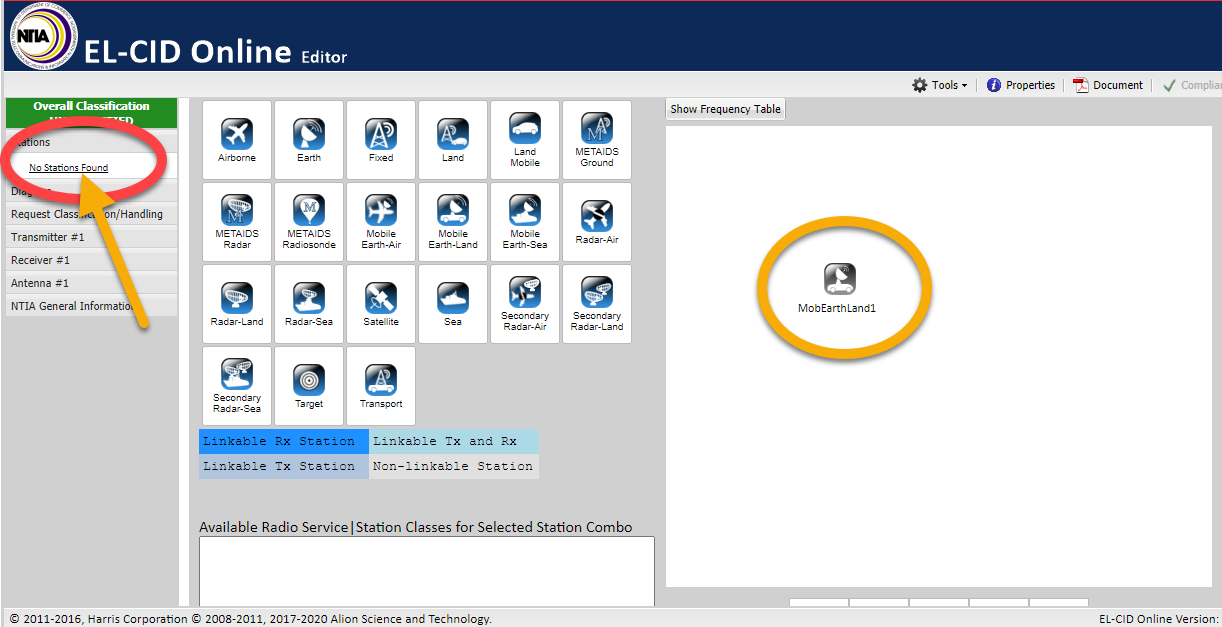1222x627 pixels.
Task: Select the Transport station icon
Action: tap(381, 386)
